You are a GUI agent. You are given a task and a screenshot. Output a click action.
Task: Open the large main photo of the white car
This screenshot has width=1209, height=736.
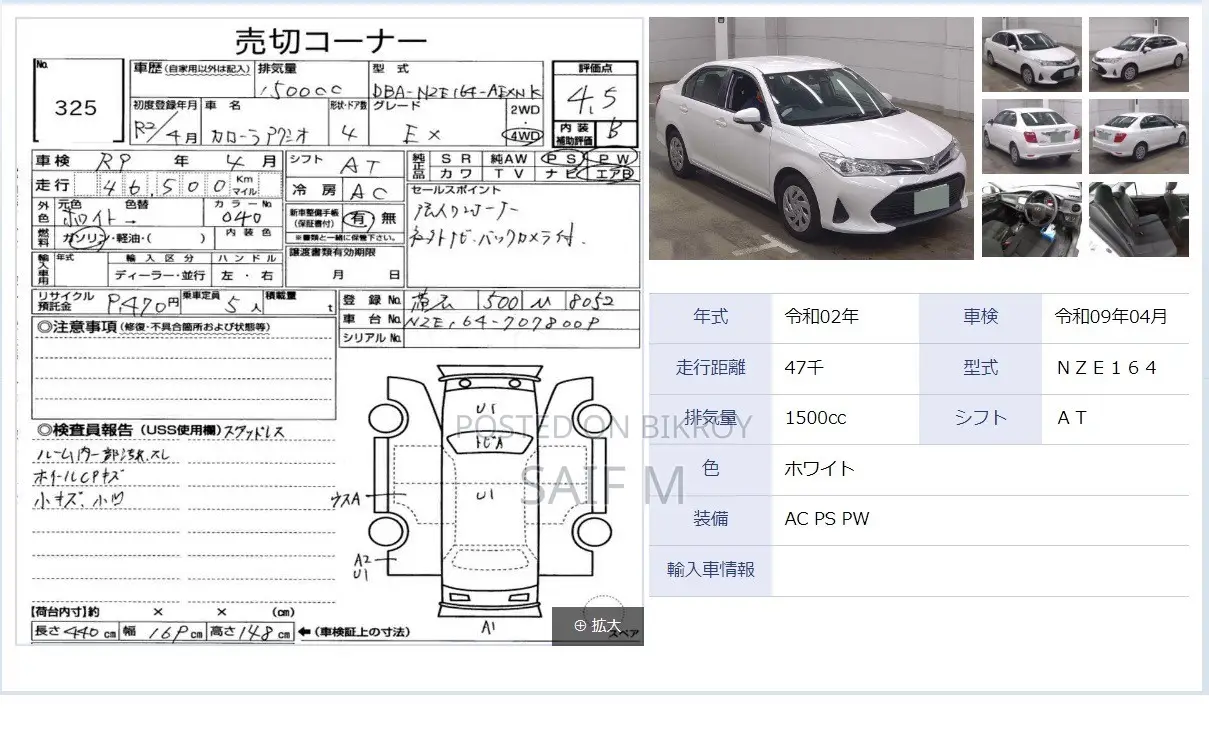click(x=811, y=138)
